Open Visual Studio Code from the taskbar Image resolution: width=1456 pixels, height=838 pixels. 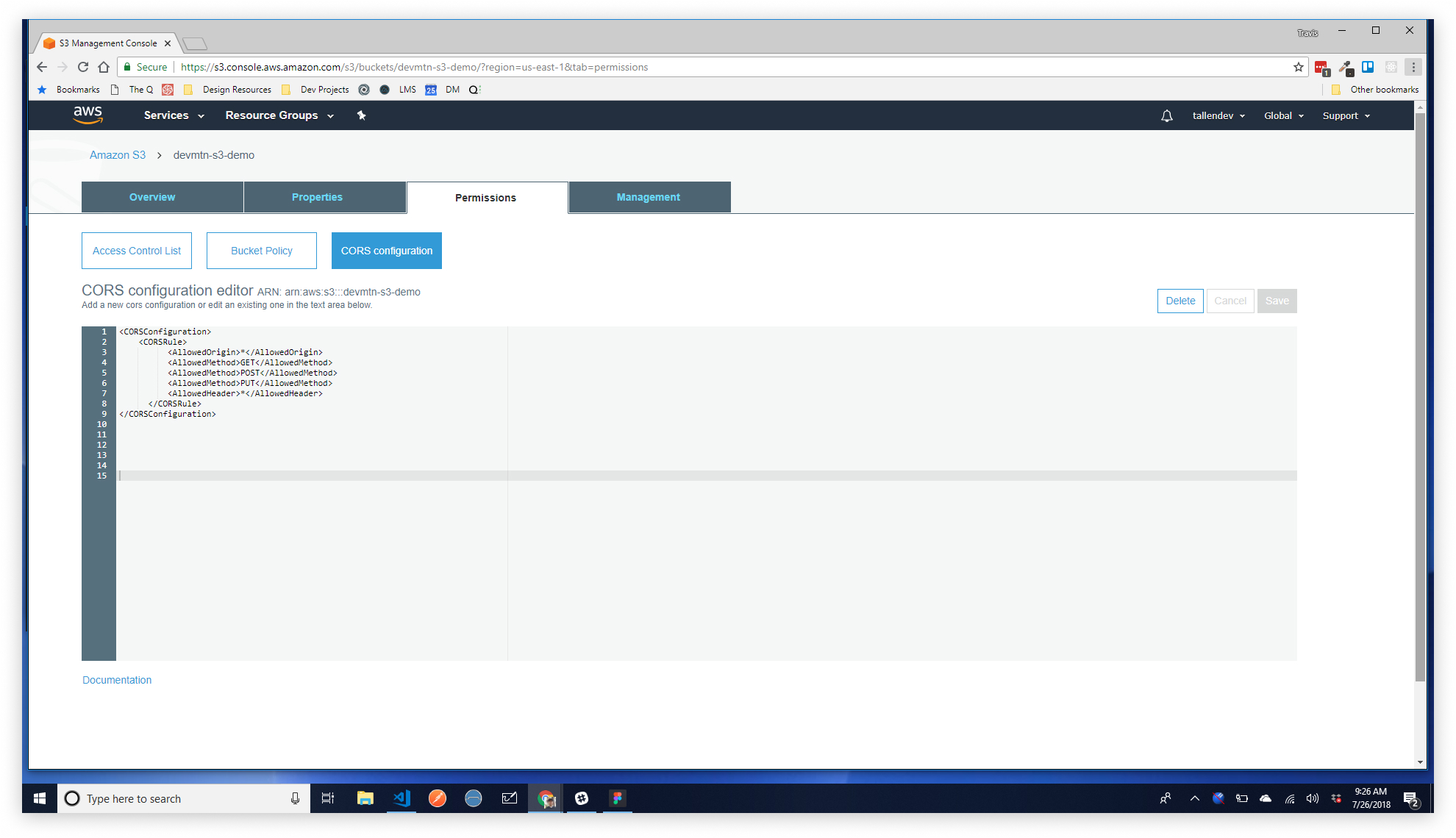[402, 798]
